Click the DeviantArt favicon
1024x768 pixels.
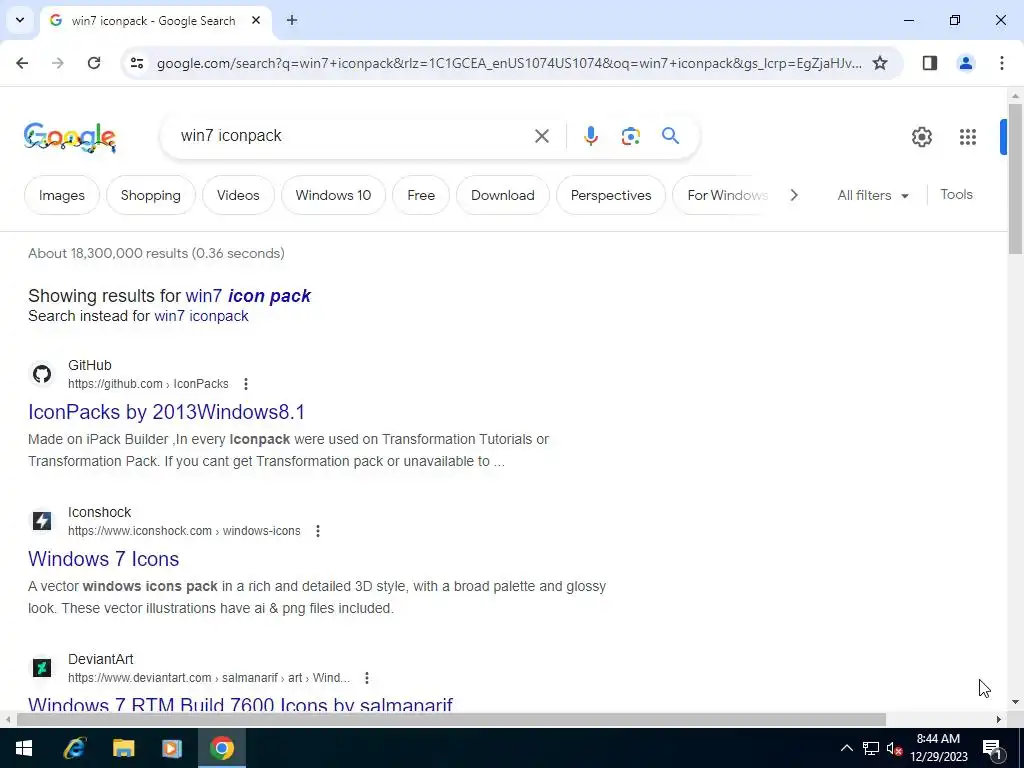coord(42,668)
